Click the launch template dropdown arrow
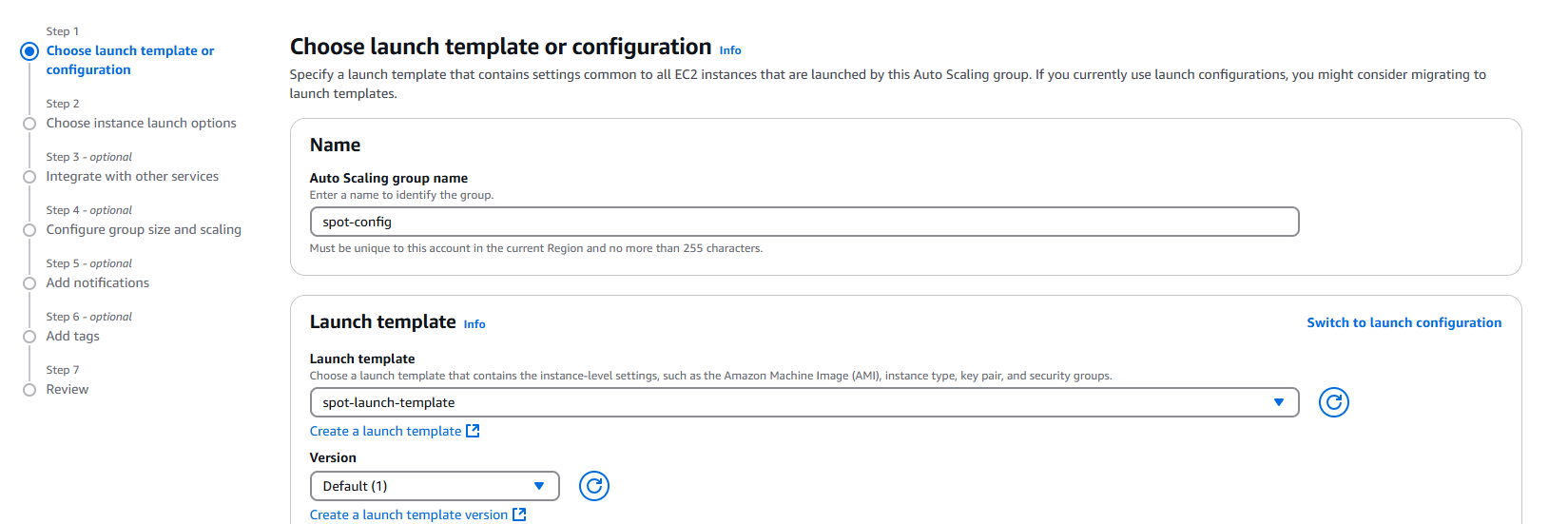Image resolution: width=1568 pixels, height=524 pixels. pos(1278,402)
